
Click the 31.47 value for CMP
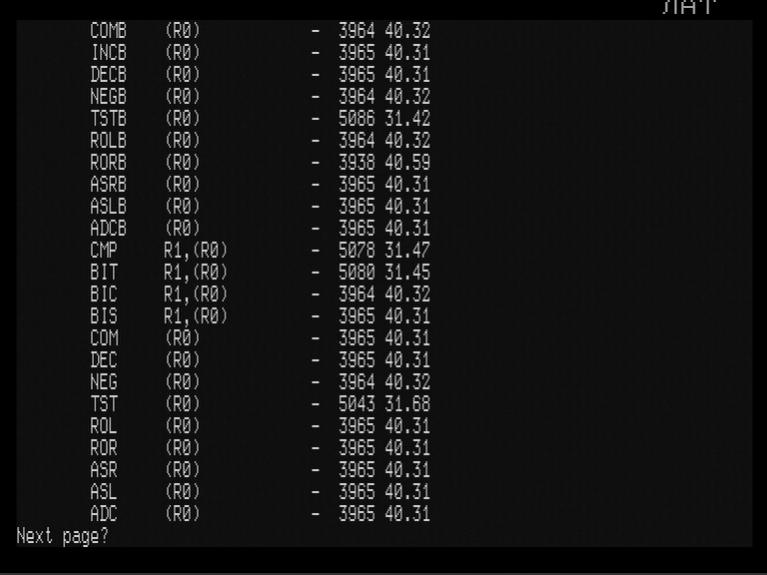(x=407, y=250)
